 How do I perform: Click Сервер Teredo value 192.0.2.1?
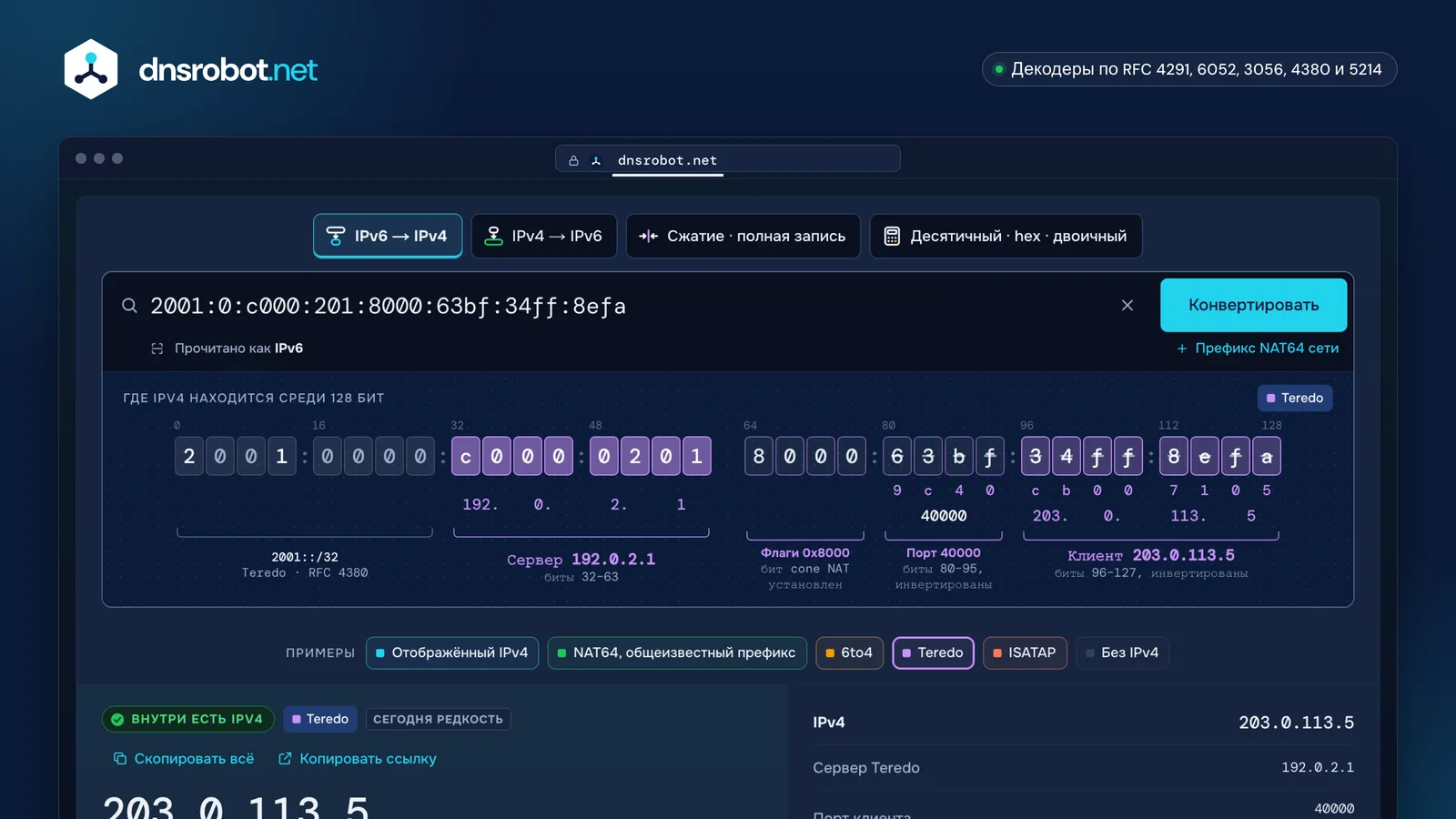1318,767
